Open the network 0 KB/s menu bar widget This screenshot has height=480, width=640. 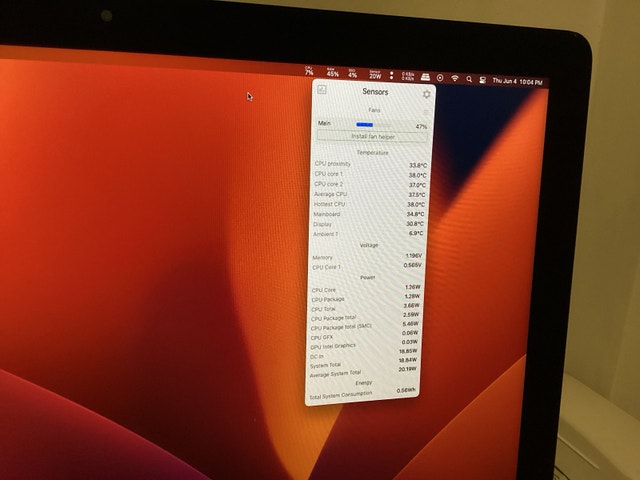pos(408,76)
